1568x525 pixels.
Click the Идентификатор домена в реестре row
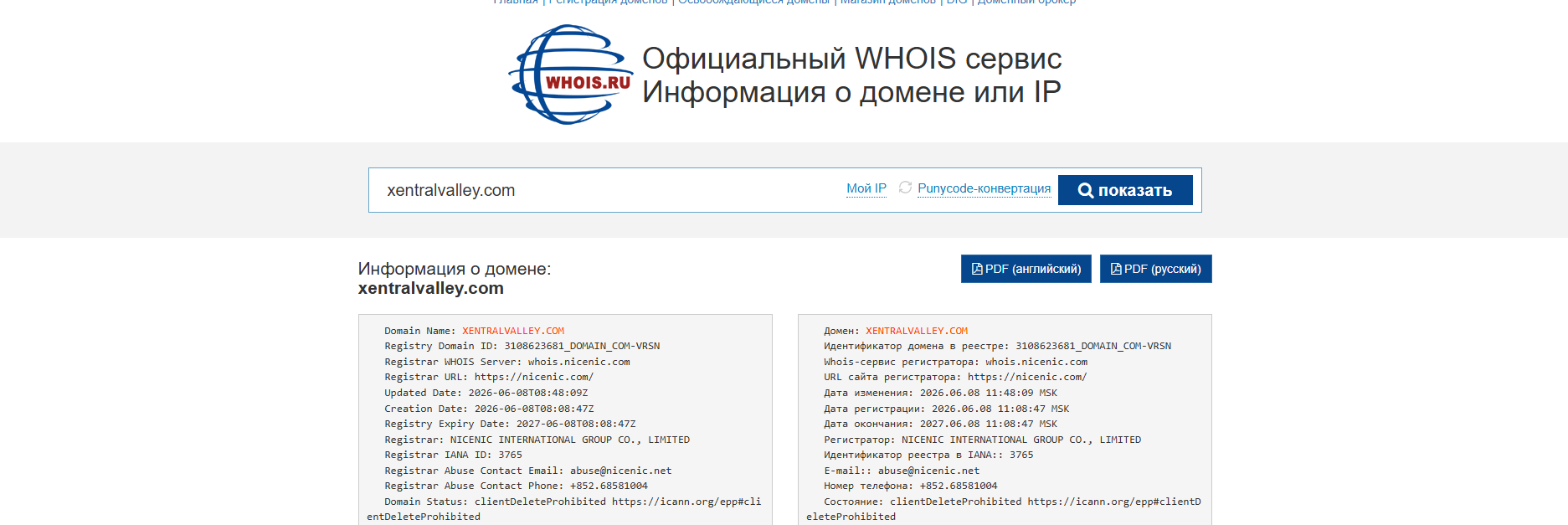click(998, 346)
